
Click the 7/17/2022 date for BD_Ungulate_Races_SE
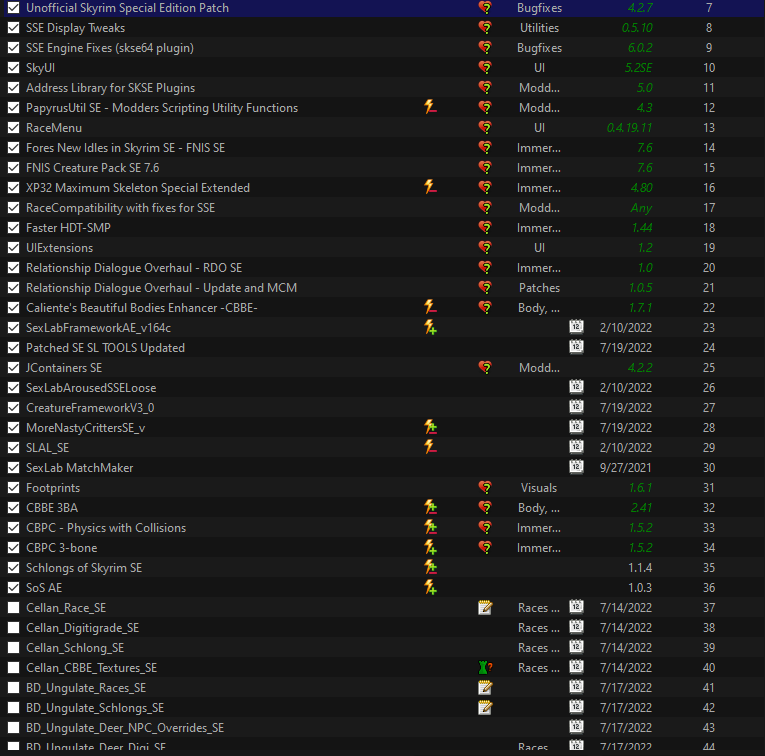[x=625, y=688]
